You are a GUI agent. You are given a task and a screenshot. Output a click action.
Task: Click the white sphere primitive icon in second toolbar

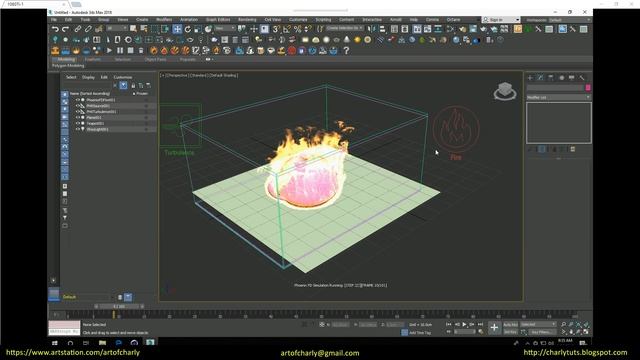pyautogui.click(x=326, y=40)
